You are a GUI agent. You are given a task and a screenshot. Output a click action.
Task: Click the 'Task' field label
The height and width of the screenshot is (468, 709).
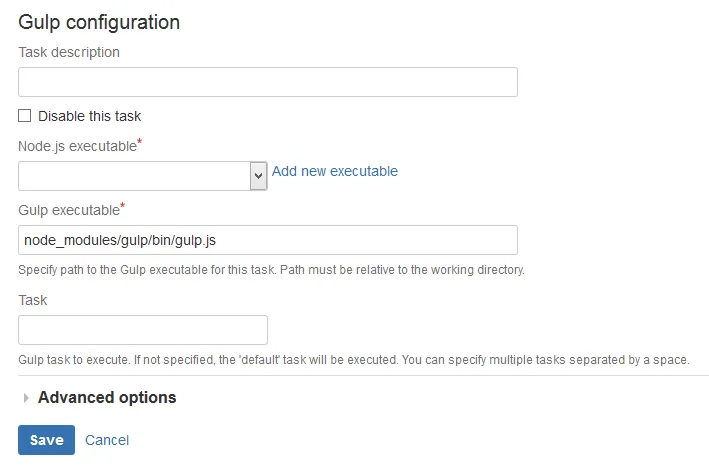pyautogui.click(x=33, y=300)
